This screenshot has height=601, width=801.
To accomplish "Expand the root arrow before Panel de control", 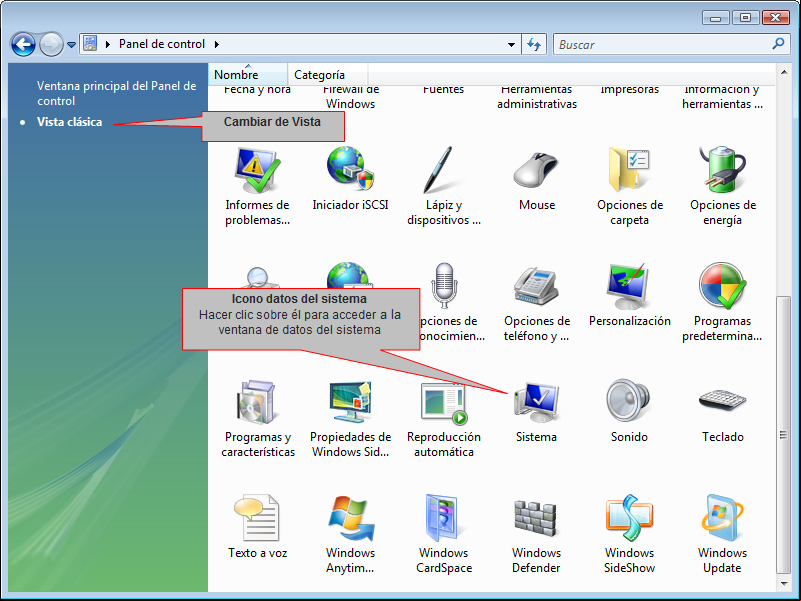I will click(x=108, y=44).
